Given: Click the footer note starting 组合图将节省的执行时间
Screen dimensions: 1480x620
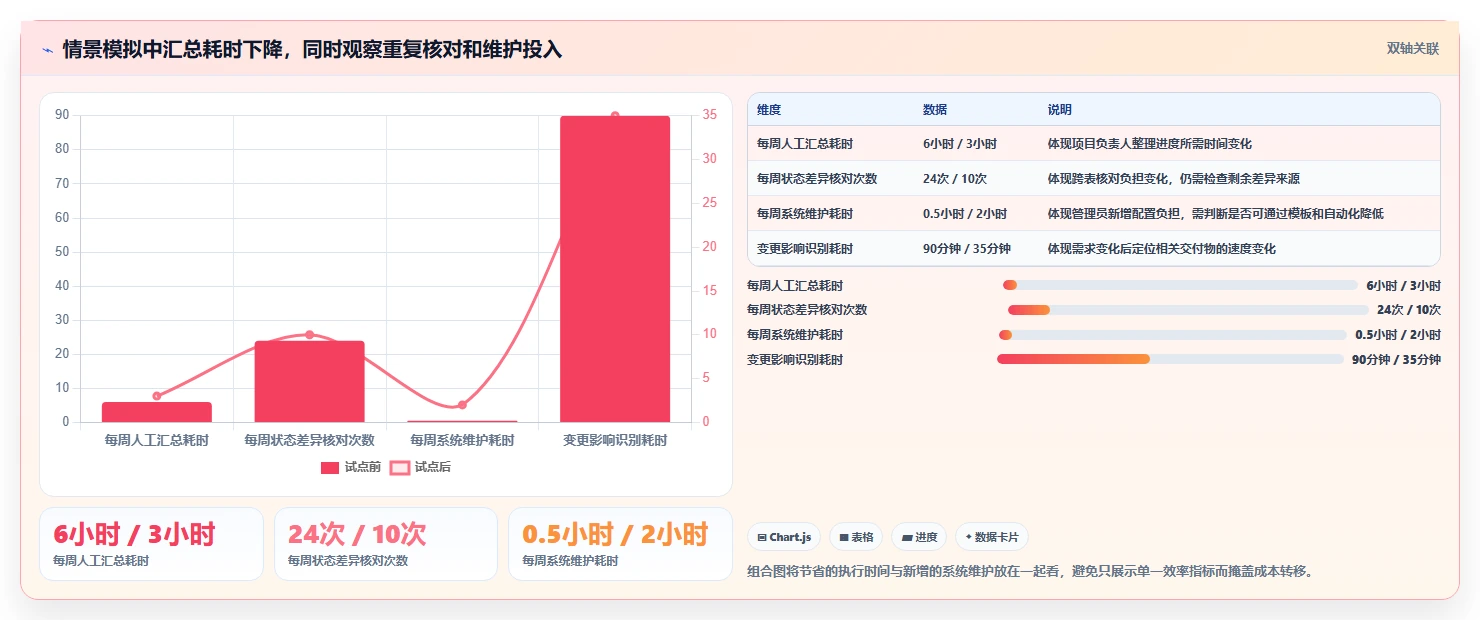Looking at the screenshot, I should 1029,572.
